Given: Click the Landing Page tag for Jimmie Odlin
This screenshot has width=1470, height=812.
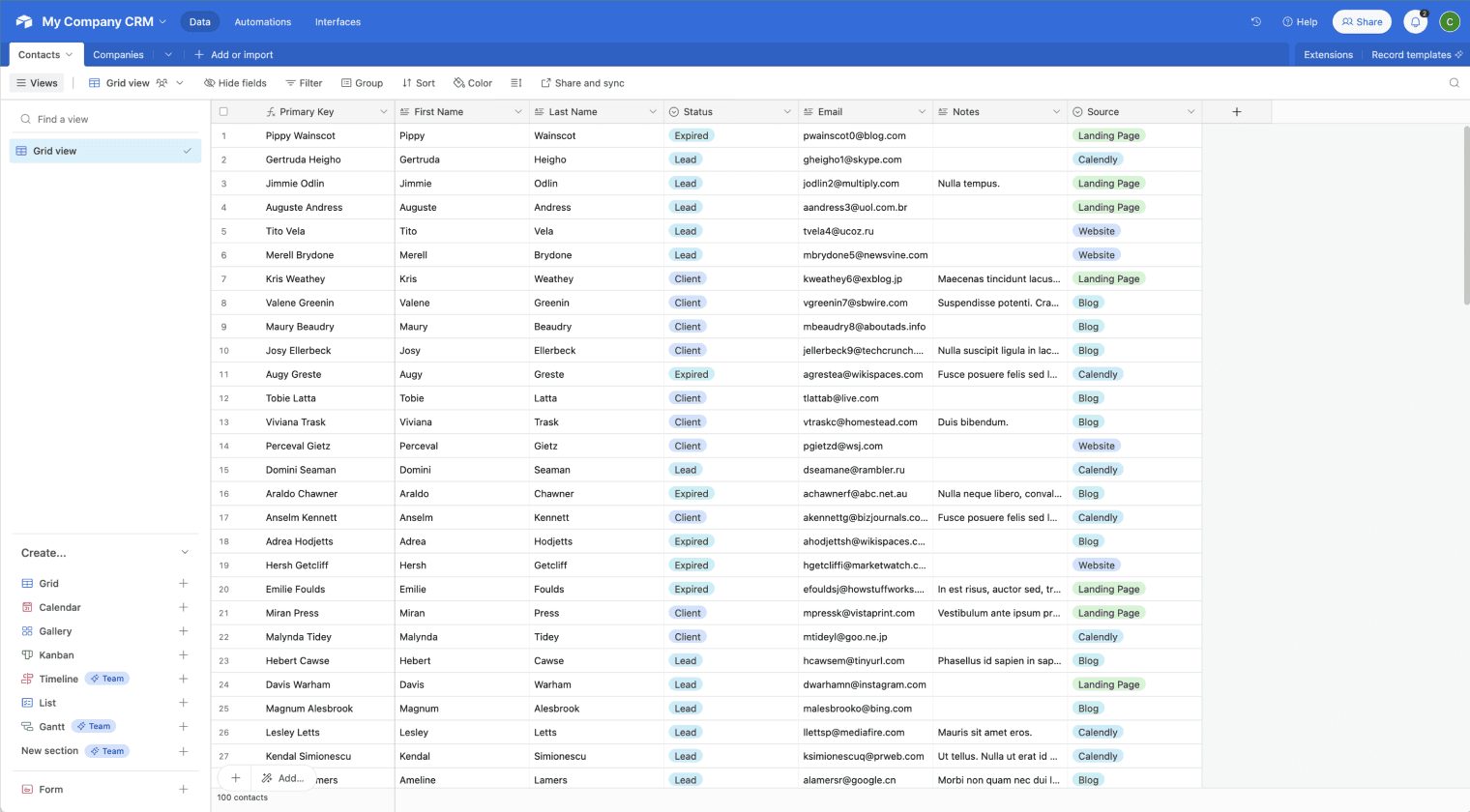Looking at the screenshot, I should (1108, 184).
